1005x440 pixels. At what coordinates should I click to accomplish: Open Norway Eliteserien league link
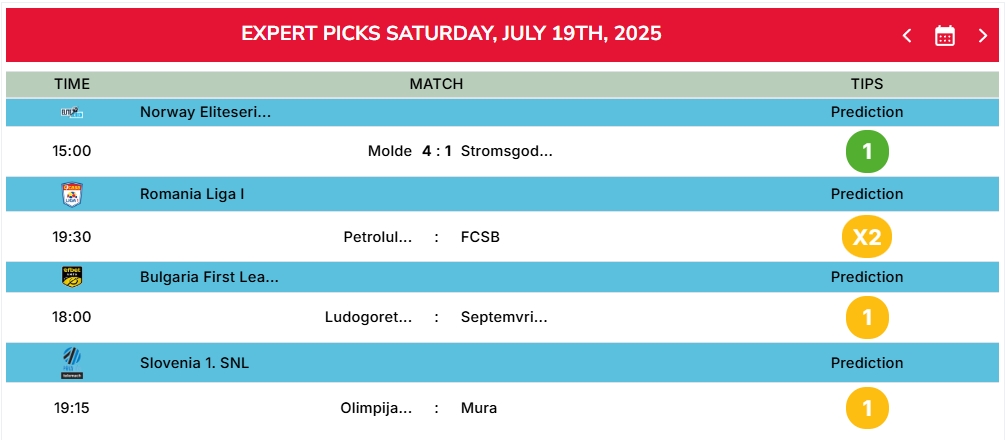[205, 112]
